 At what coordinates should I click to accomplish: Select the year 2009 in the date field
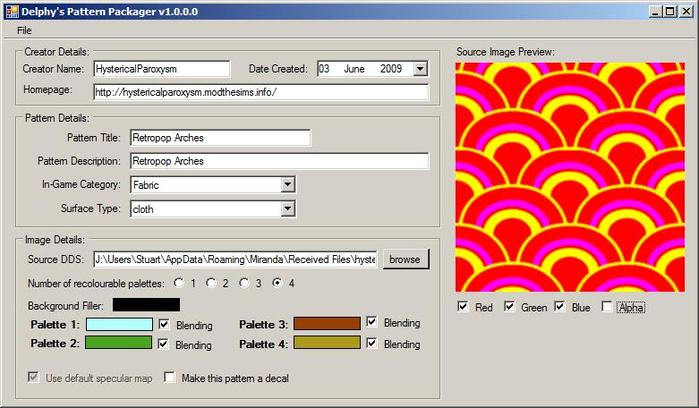click(x=391, y=69)
